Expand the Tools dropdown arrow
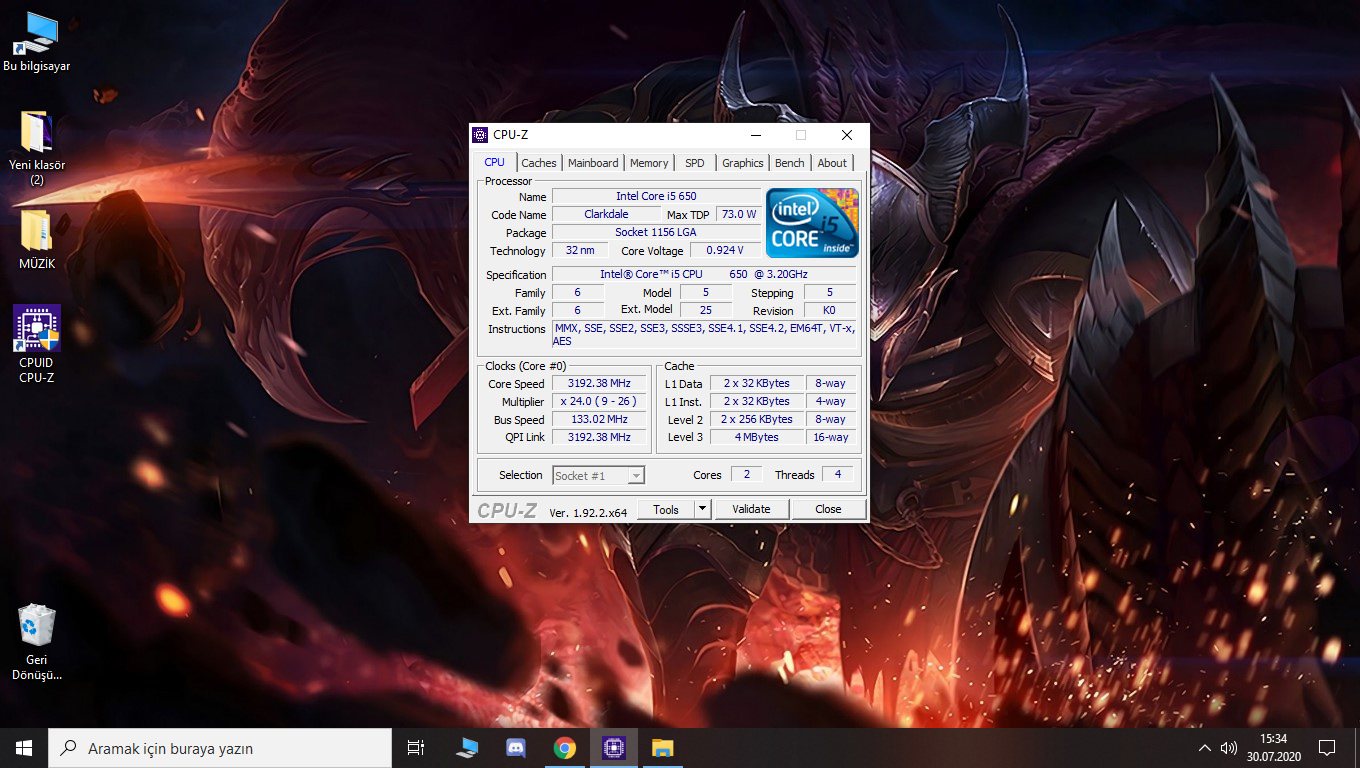This screenshot has height=768, width=1360. click(702, 509)
